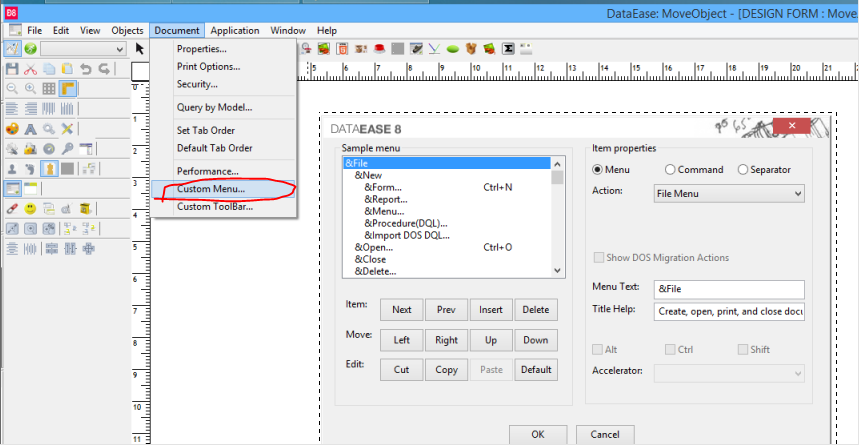Click the Insert item button

(x=491, y=310)
